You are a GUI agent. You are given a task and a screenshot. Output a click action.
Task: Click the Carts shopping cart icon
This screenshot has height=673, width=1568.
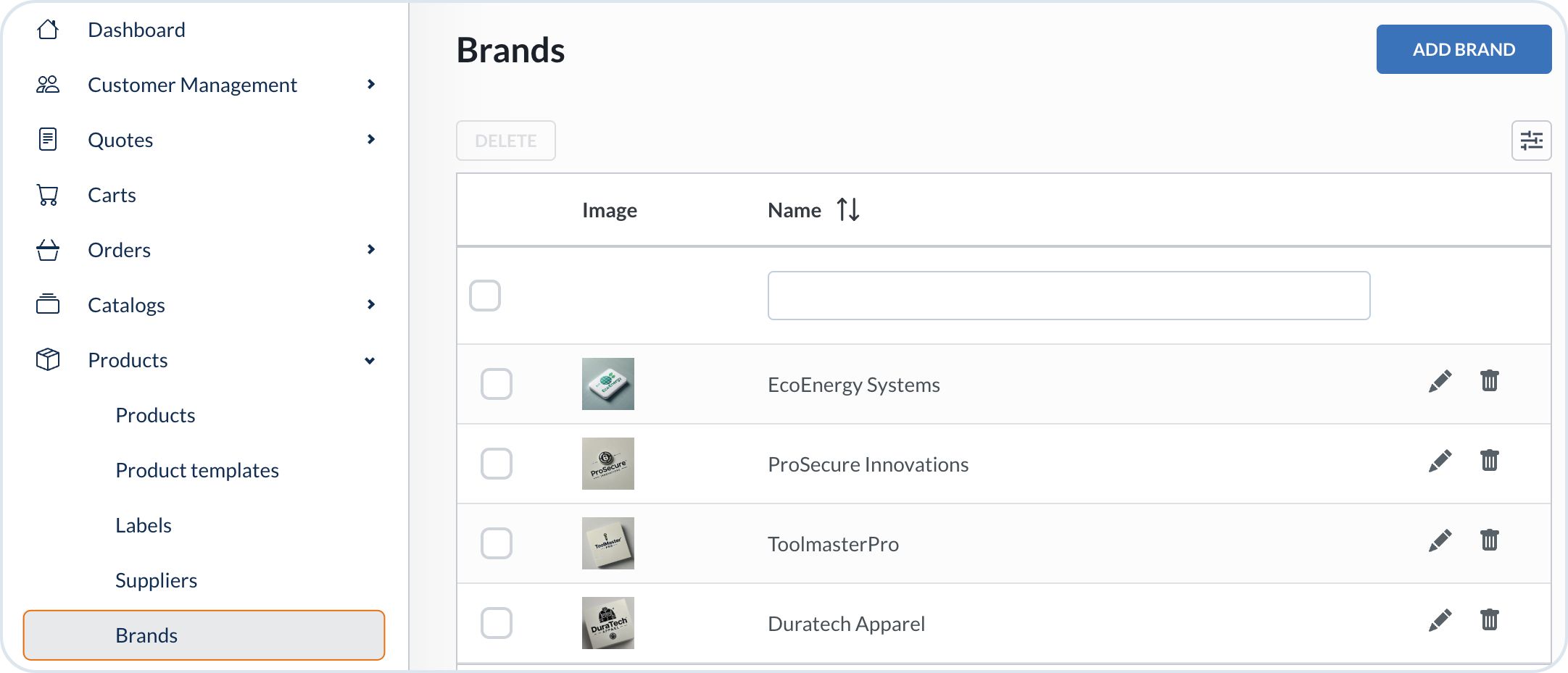pyautogui.click(x=48, y=195)
